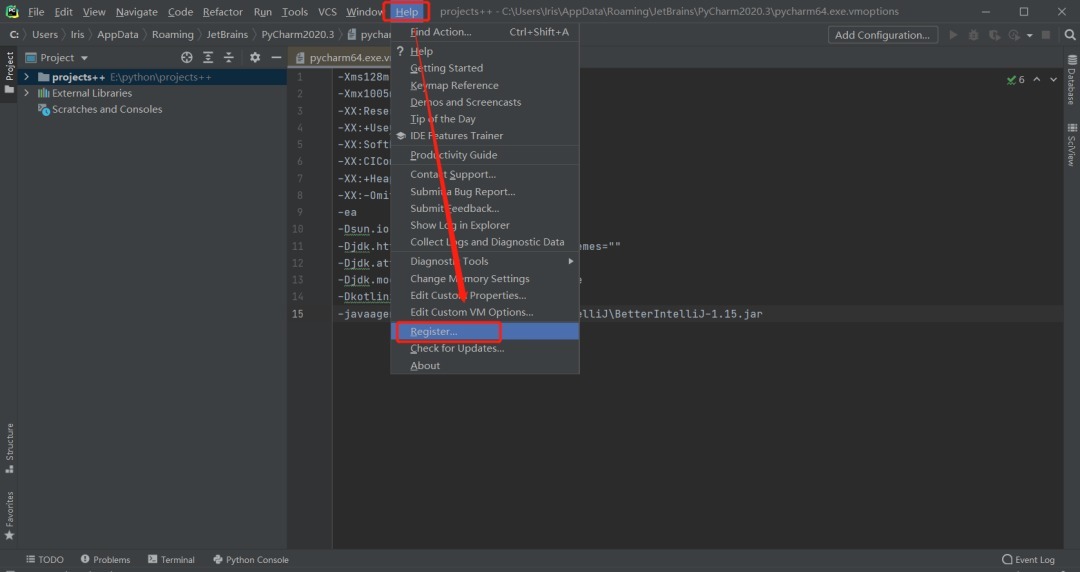This screenshot has width=1080, height=572.
Task: Choose Collect Logs and Diagnostic Data
Action: [485, 242]
